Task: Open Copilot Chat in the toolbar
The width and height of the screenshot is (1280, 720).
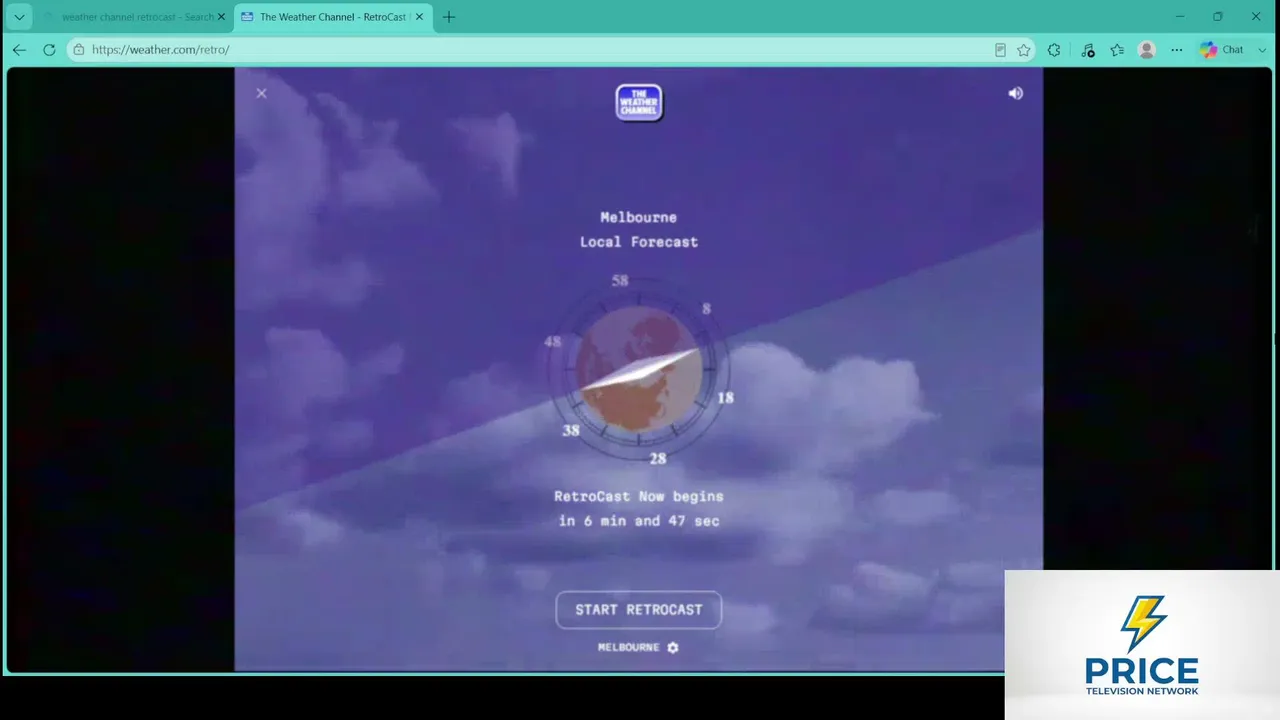Action: coord(1222,50)
